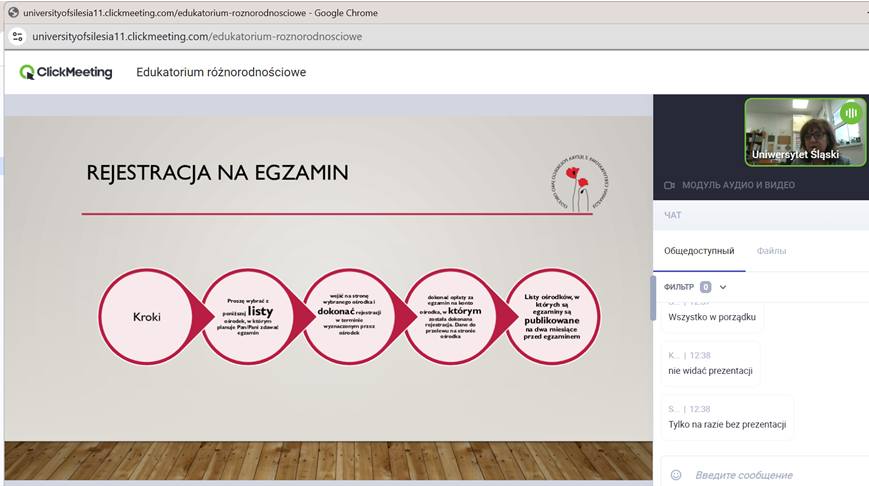Click the Введите сообщение message field
This screenshot has height=486, width=869.
[770, 475]
